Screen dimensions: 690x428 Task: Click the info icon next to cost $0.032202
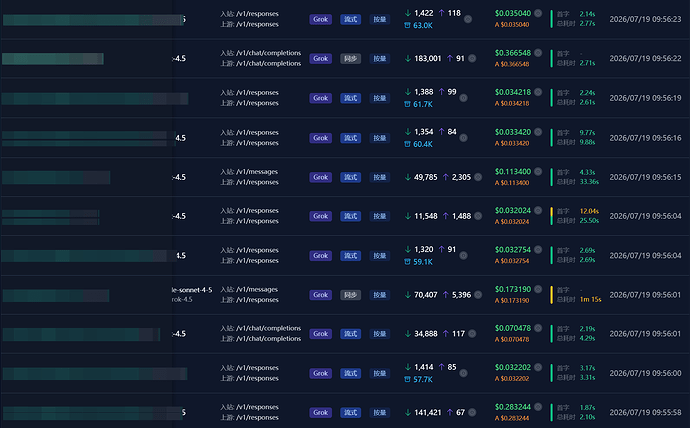(538, 367)
